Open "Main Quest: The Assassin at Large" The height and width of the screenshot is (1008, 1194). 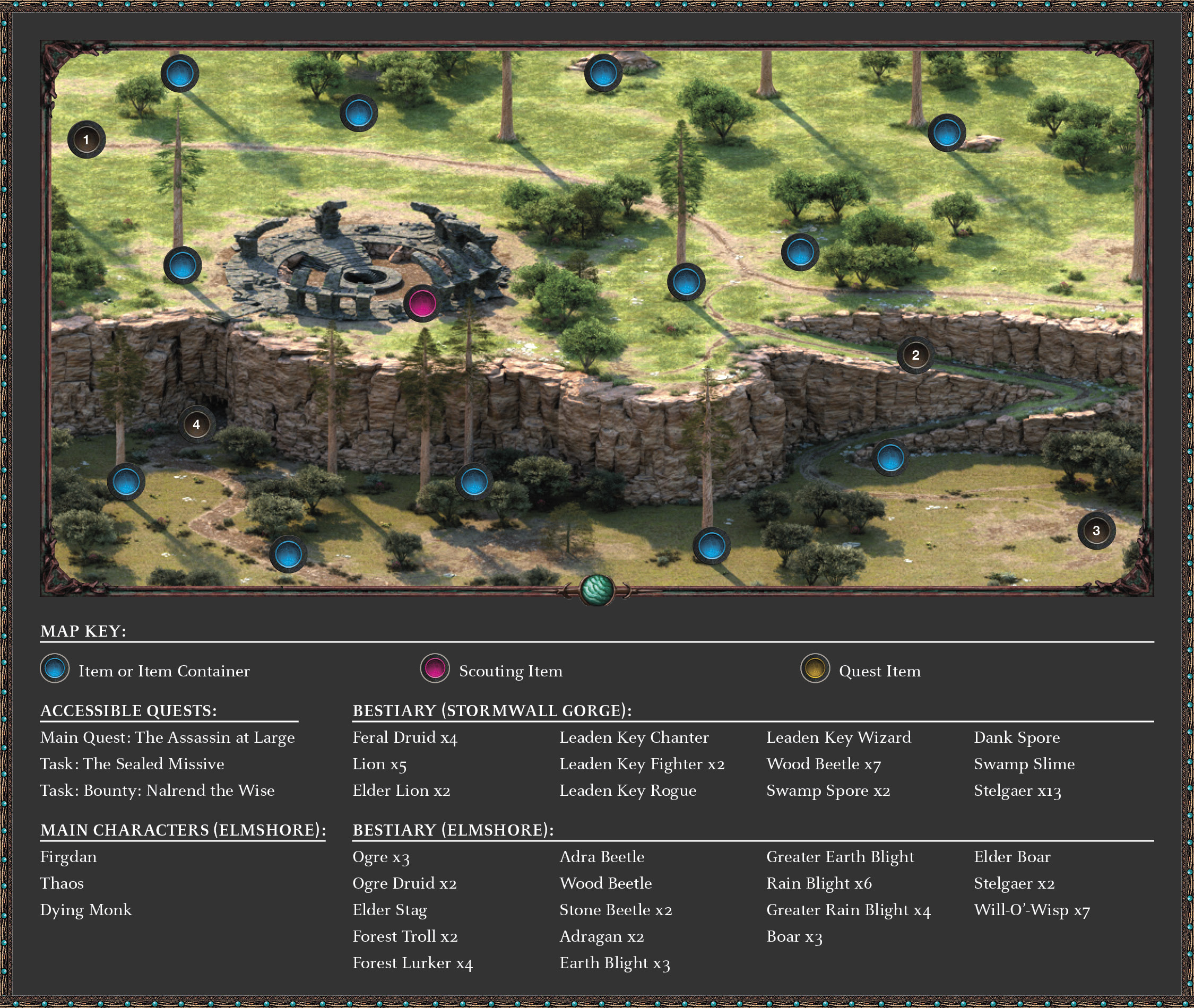[x=168, y=737]
